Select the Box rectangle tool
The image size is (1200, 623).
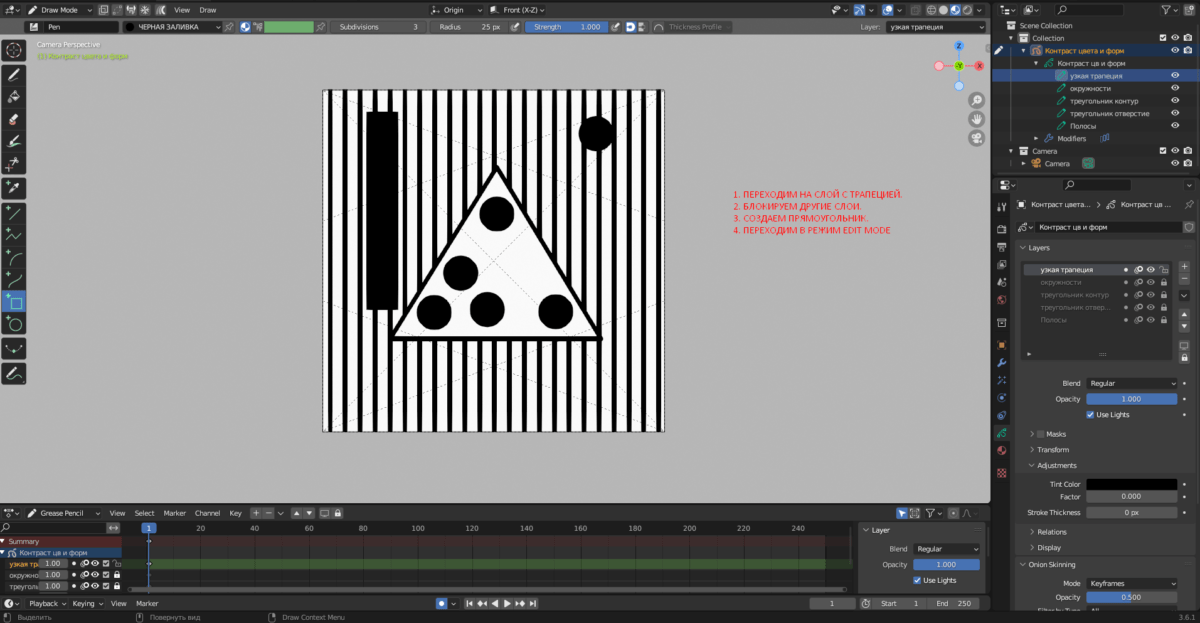click(14, 301)
